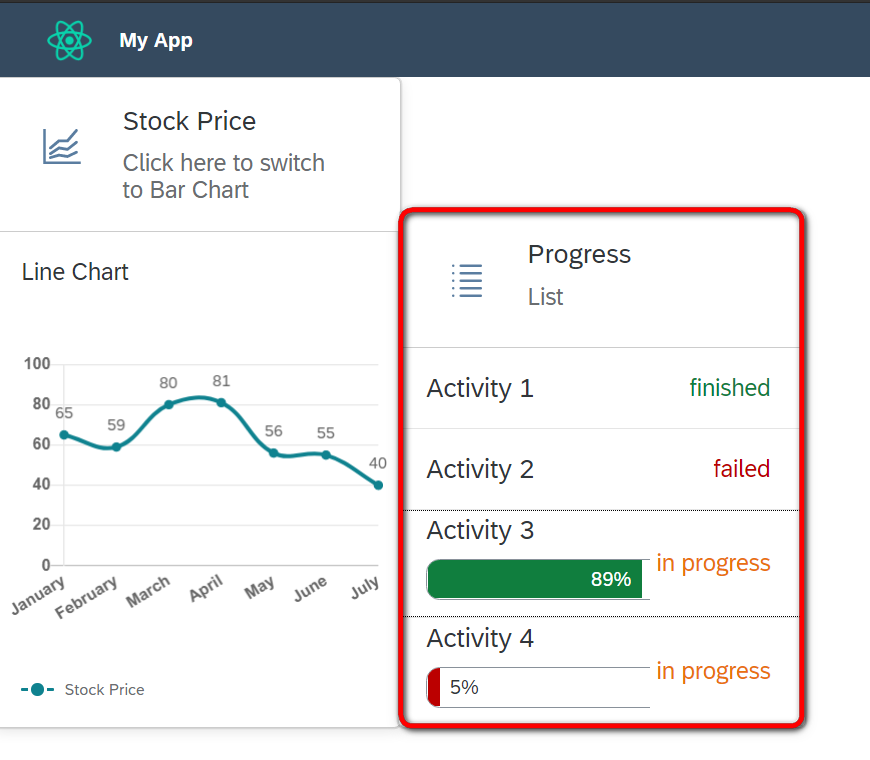Click the Stock Price legend marker
Screen dimensions: 870x760
[x=37, y=690]
